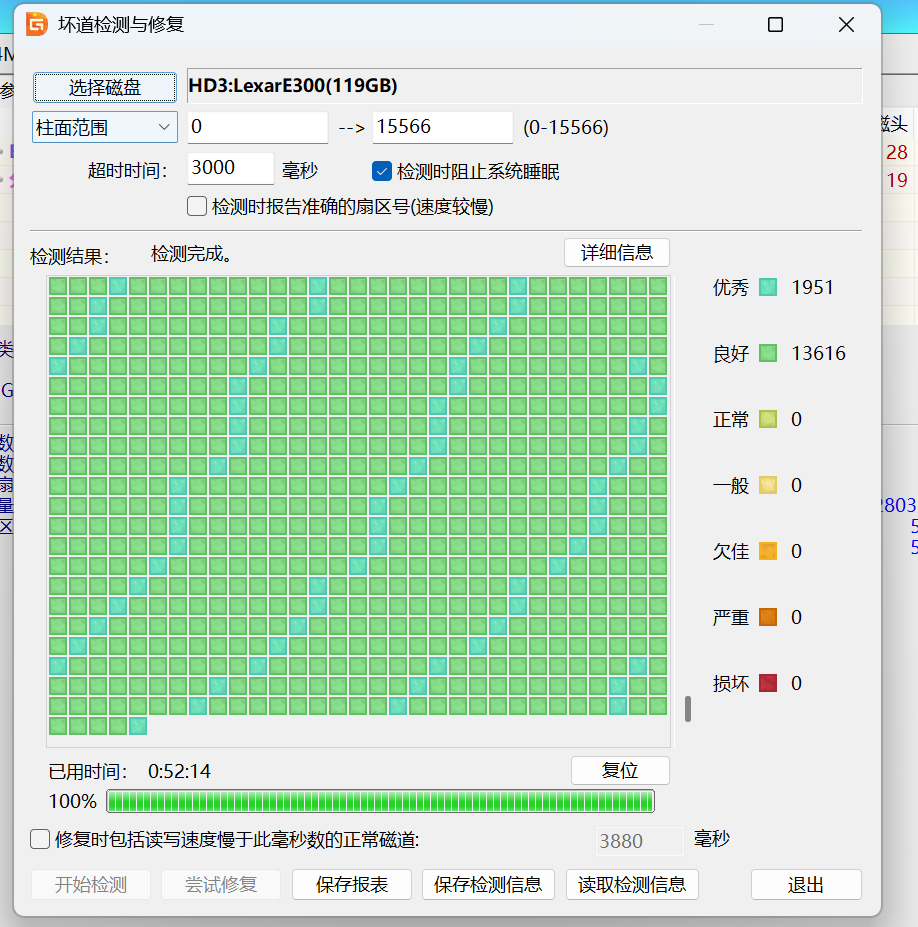918x927 pixels.
Task: Click the orange 欠佳 legend square
Action: coord(772,551)
